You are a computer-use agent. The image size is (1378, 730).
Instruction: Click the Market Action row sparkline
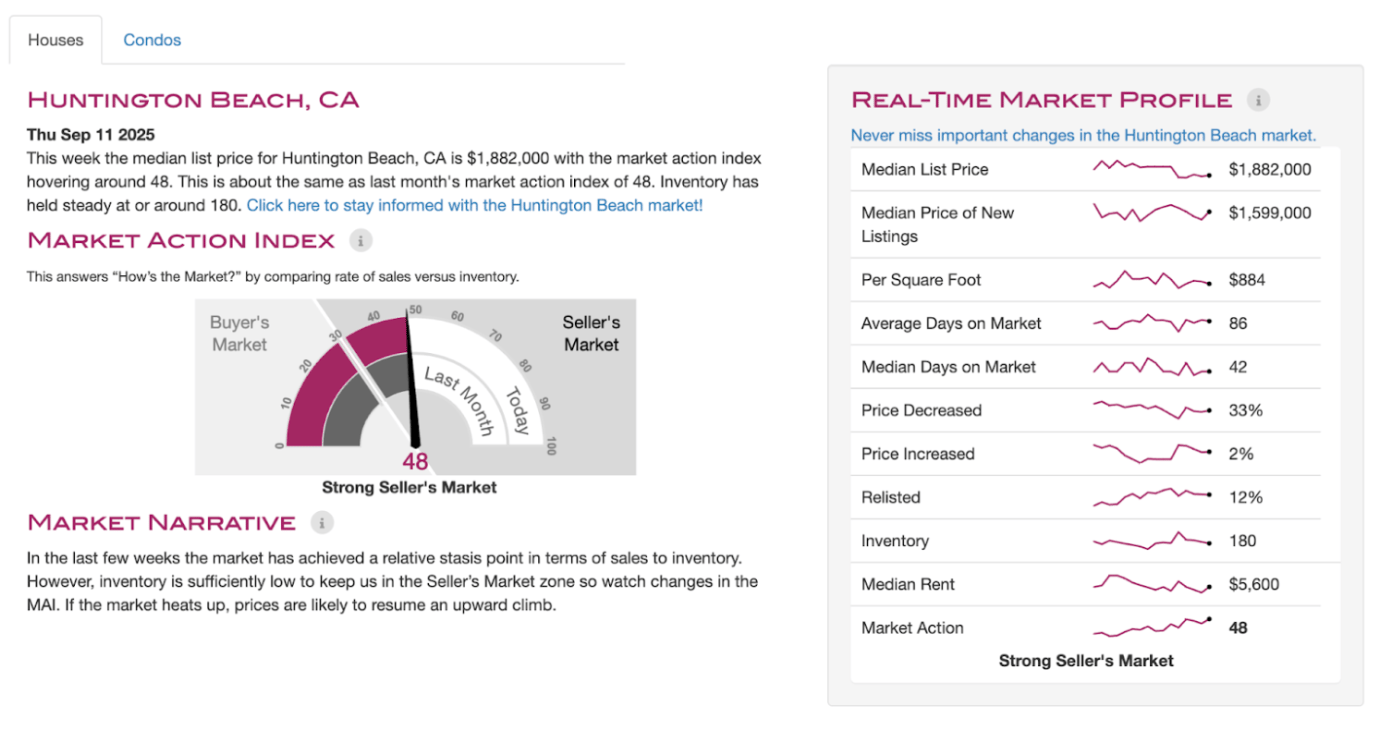[x=1152, y=627]
